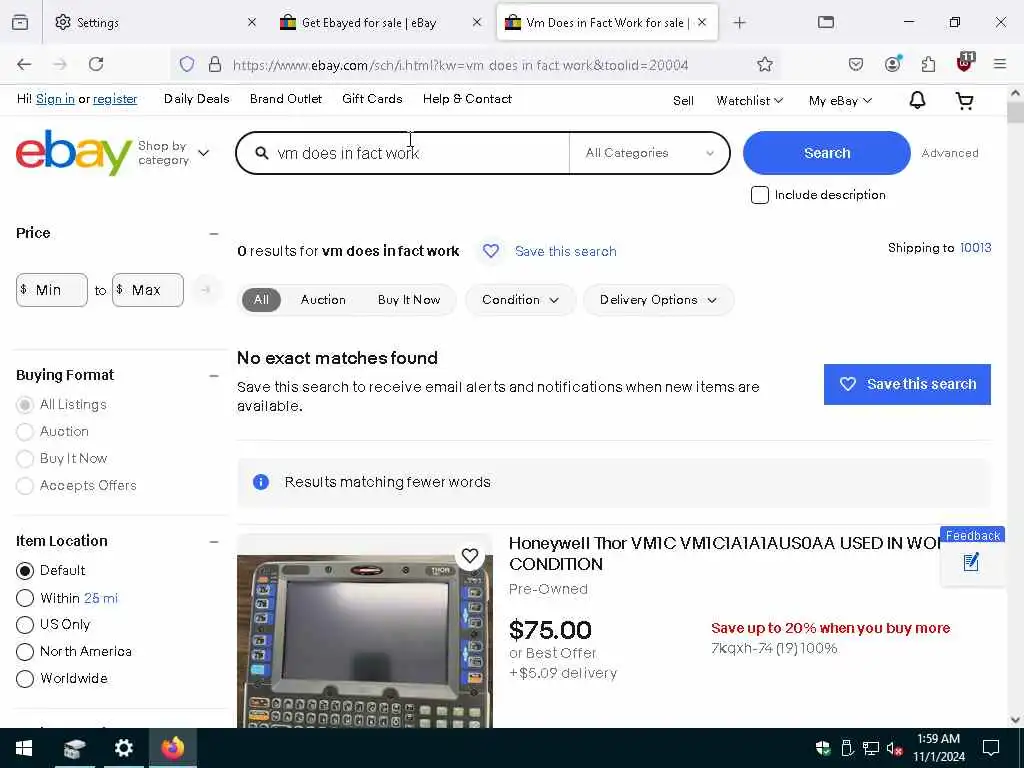The image size is (1024, 768).
Task: Click the Feedback note icon
Action: 971,562
